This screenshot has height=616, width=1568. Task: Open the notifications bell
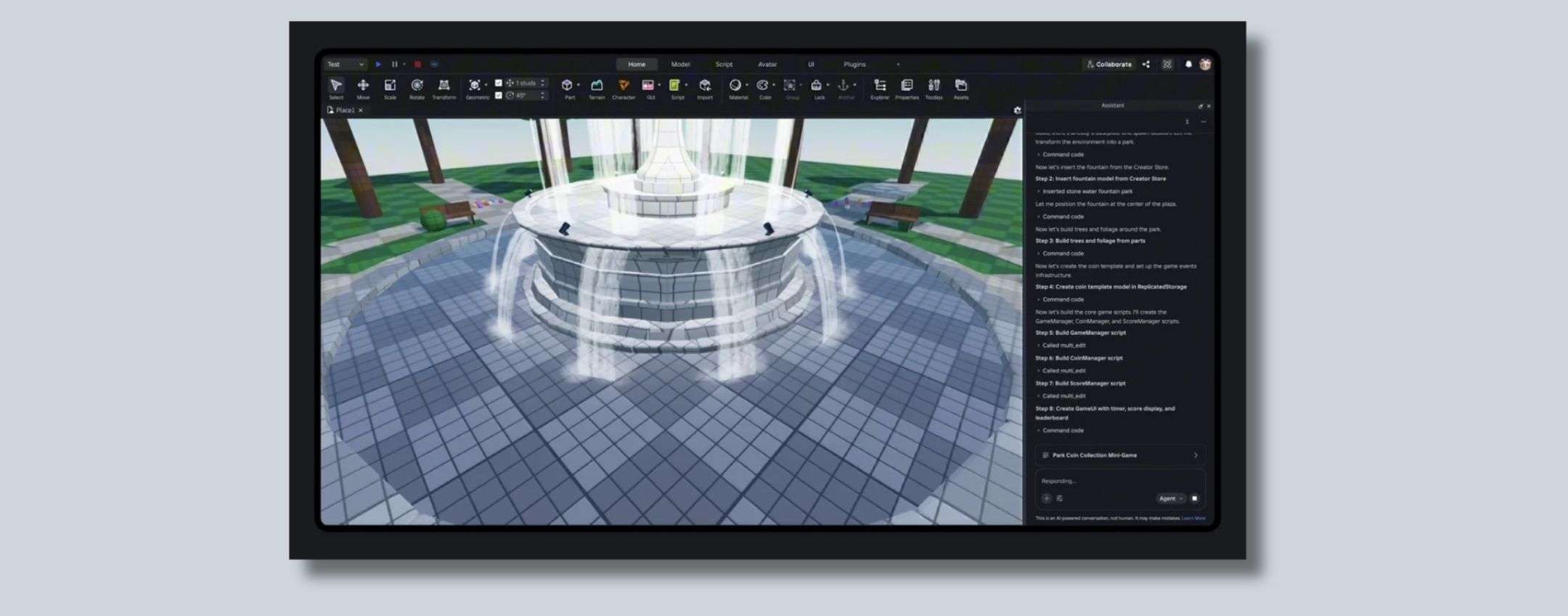[x=1188, y=64]
